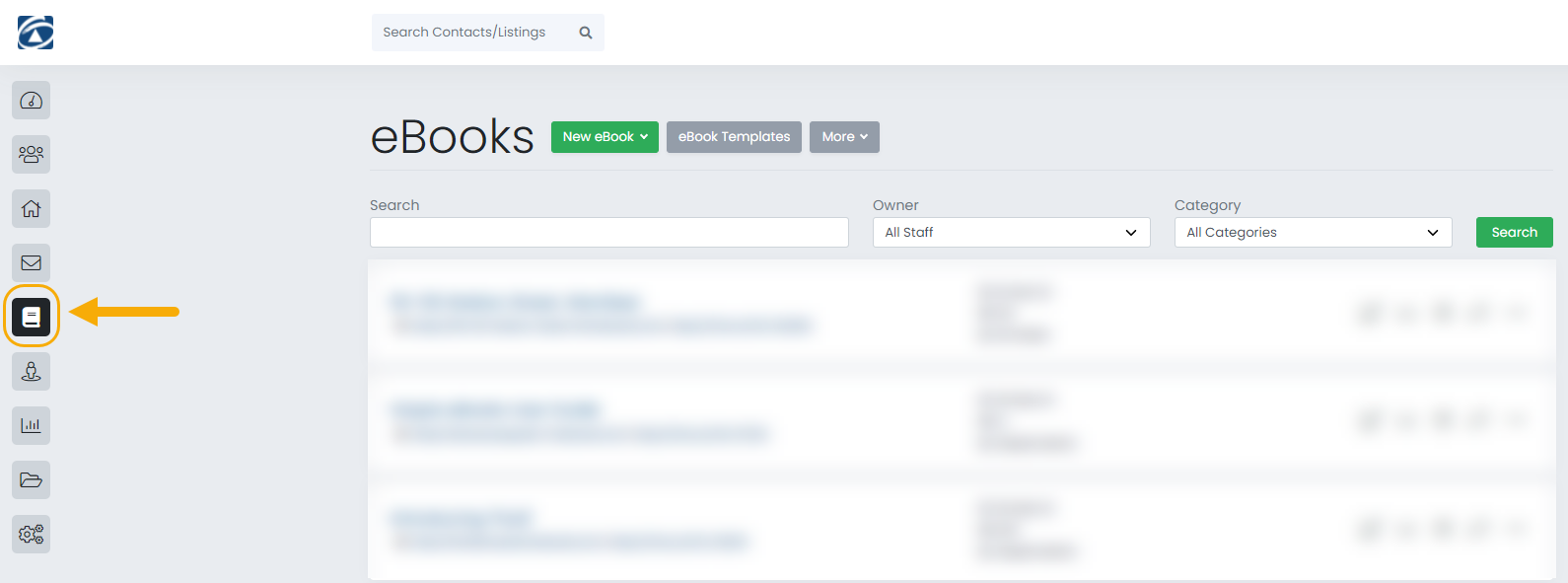Click the envelope email icon in sidebar

point(32,263)
